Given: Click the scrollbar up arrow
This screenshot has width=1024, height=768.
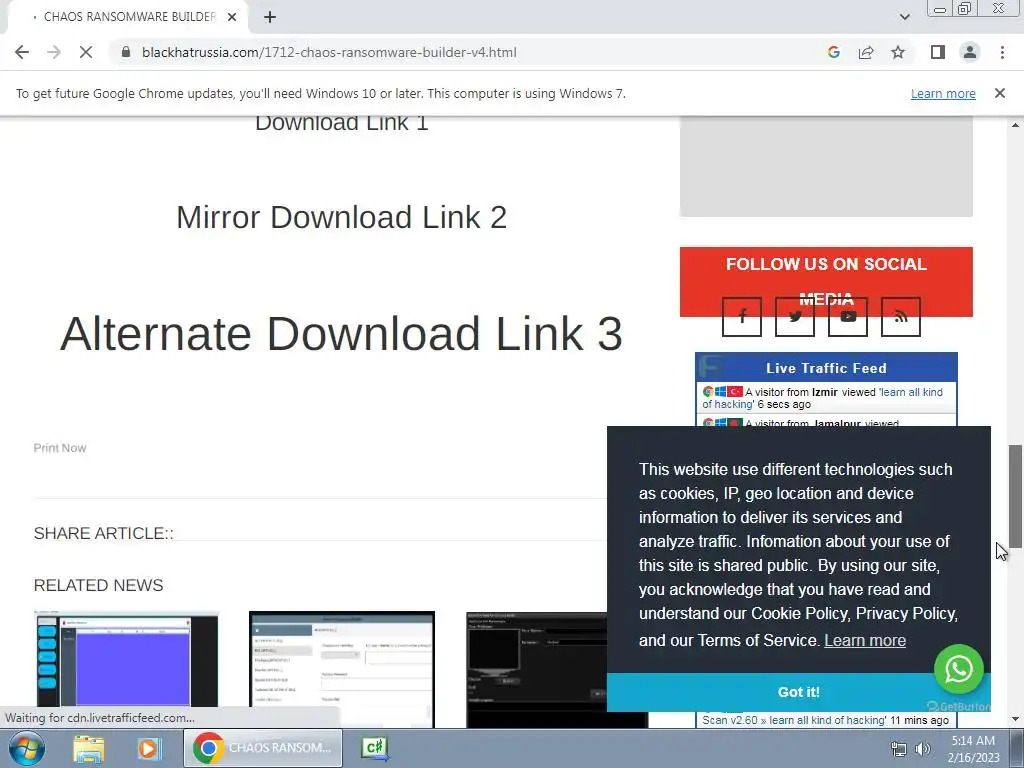Looking at the screenshot, I should tap(1015, 124).
